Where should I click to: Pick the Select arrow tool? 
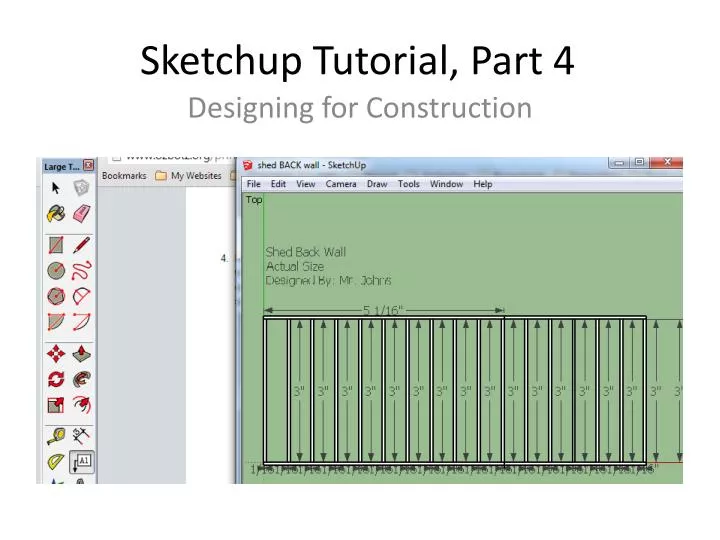tap(56, 188)
